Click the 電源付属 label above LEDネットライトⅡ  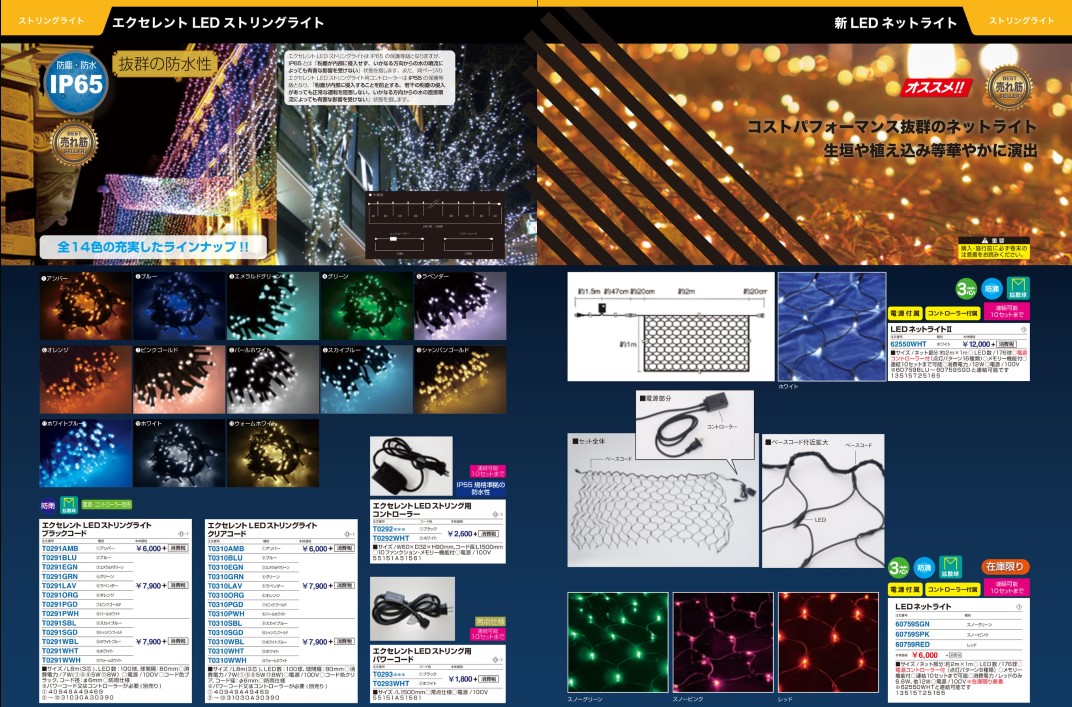click(x=904, y=314)
